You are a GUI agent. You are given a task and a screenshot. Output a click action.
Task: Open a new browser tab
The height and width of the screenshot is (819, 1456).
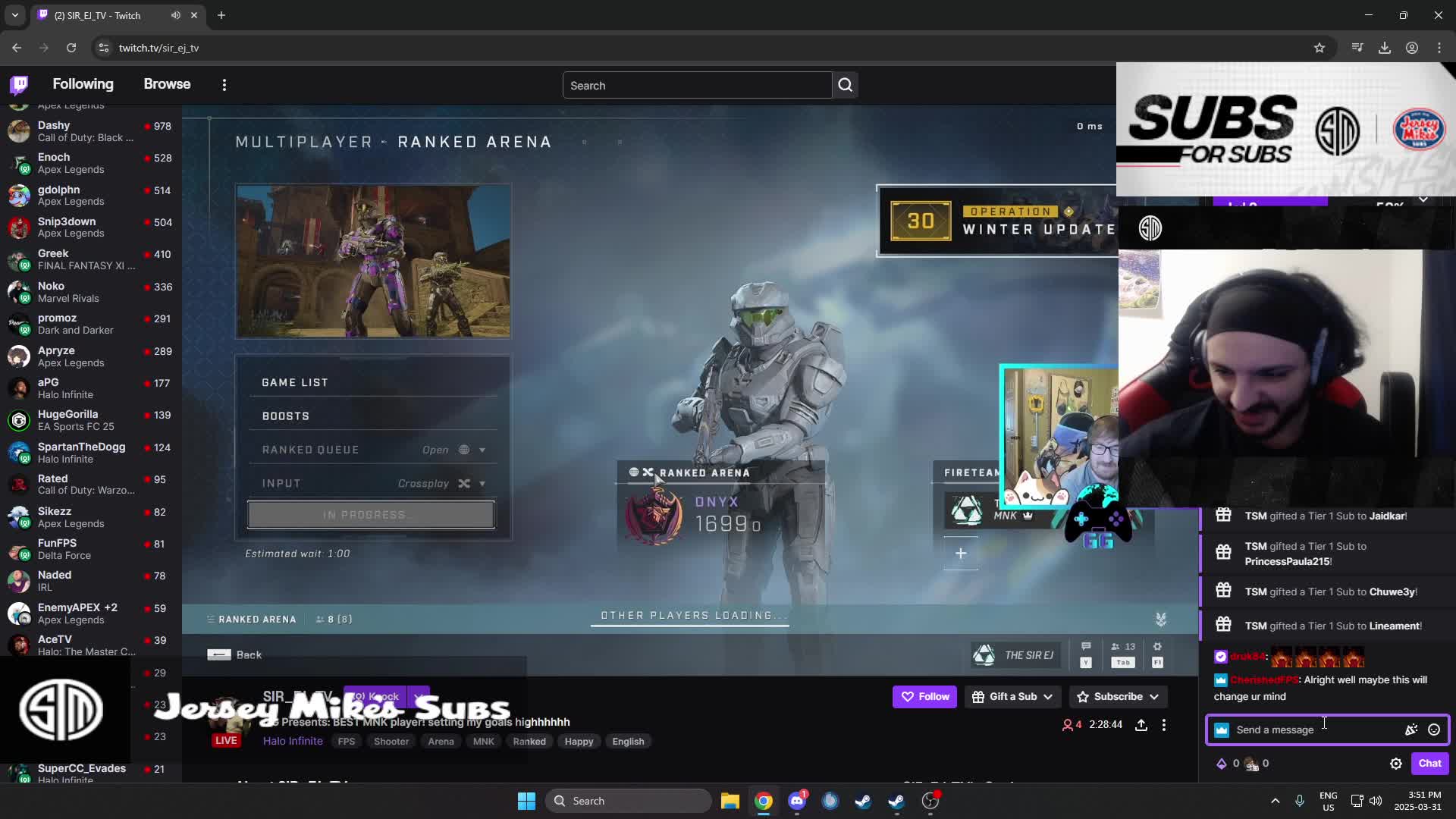tap(221, 15)
